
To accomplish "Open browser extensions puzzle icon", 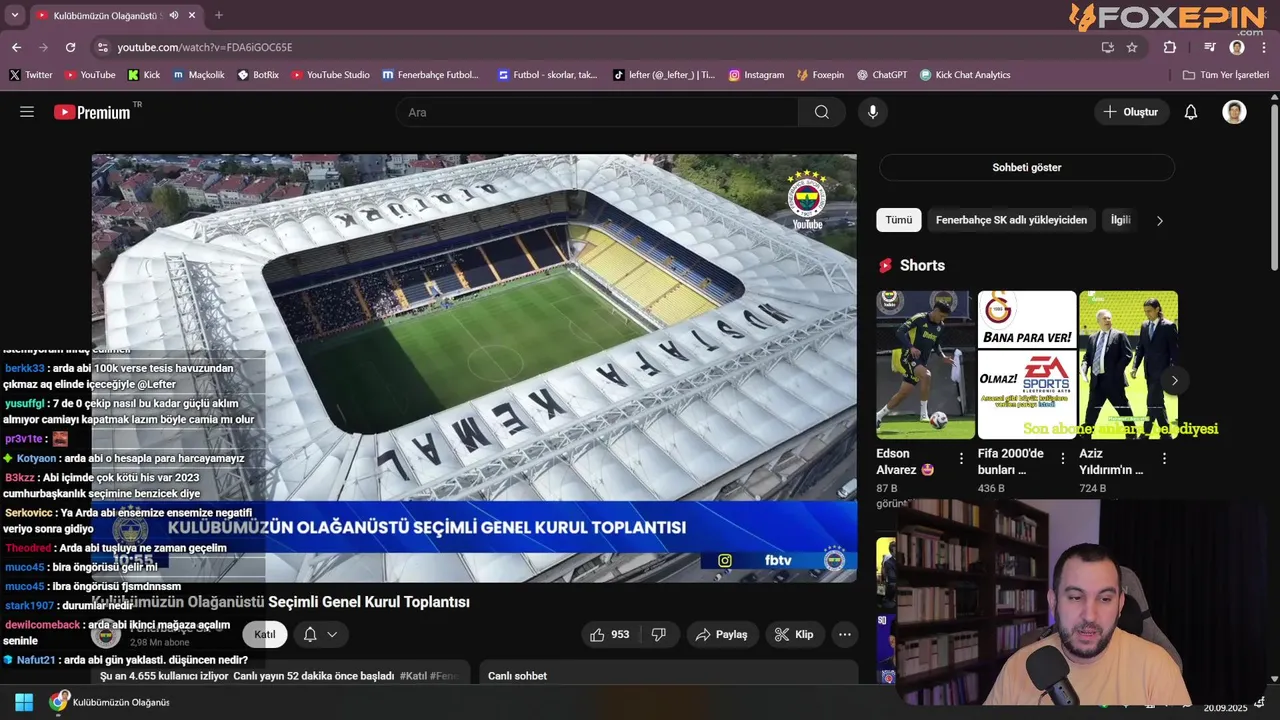I will [x=1170, y=47].
